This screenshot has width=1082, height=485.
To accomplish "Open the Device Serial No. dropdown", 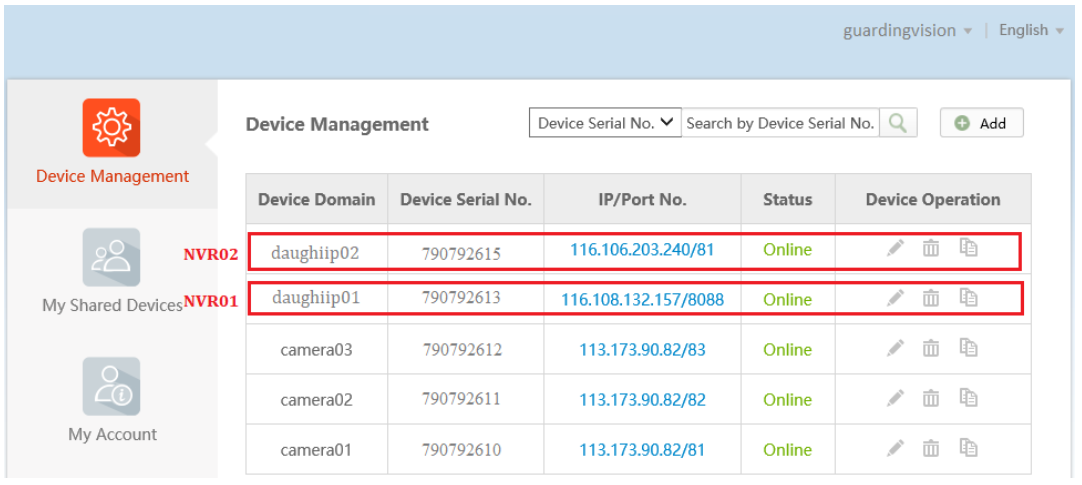I will pos(605,123).
